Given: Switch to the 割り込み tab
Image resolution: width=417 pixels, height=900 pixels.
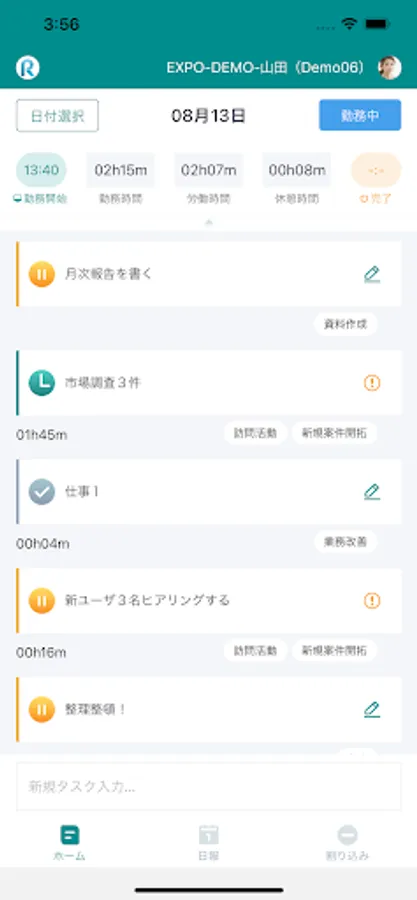Looking at the screenshot, I should pyautogui.click(x=348, y=843).
